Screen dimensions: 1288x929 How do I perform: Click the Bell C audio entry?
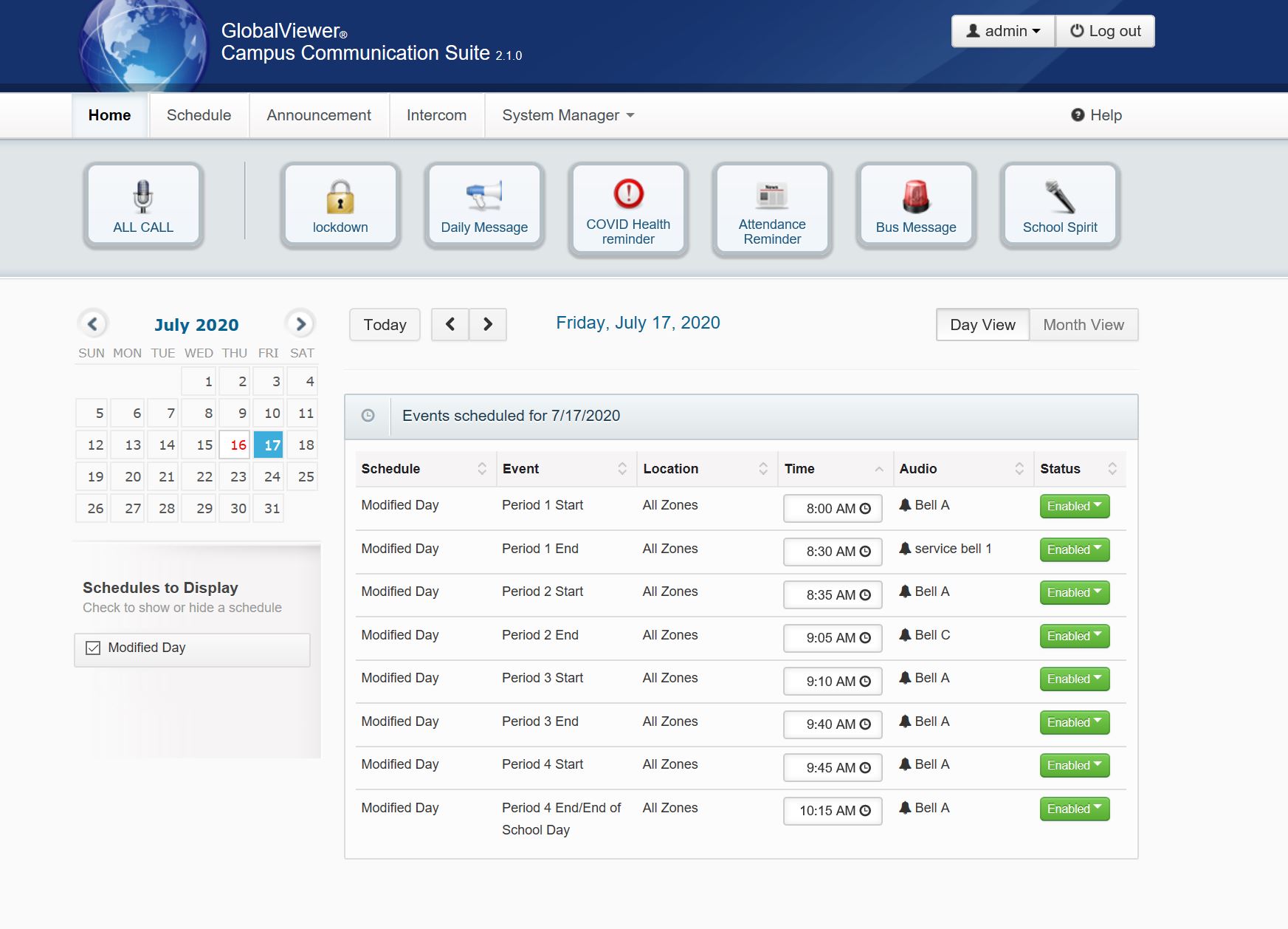[925, 635]
